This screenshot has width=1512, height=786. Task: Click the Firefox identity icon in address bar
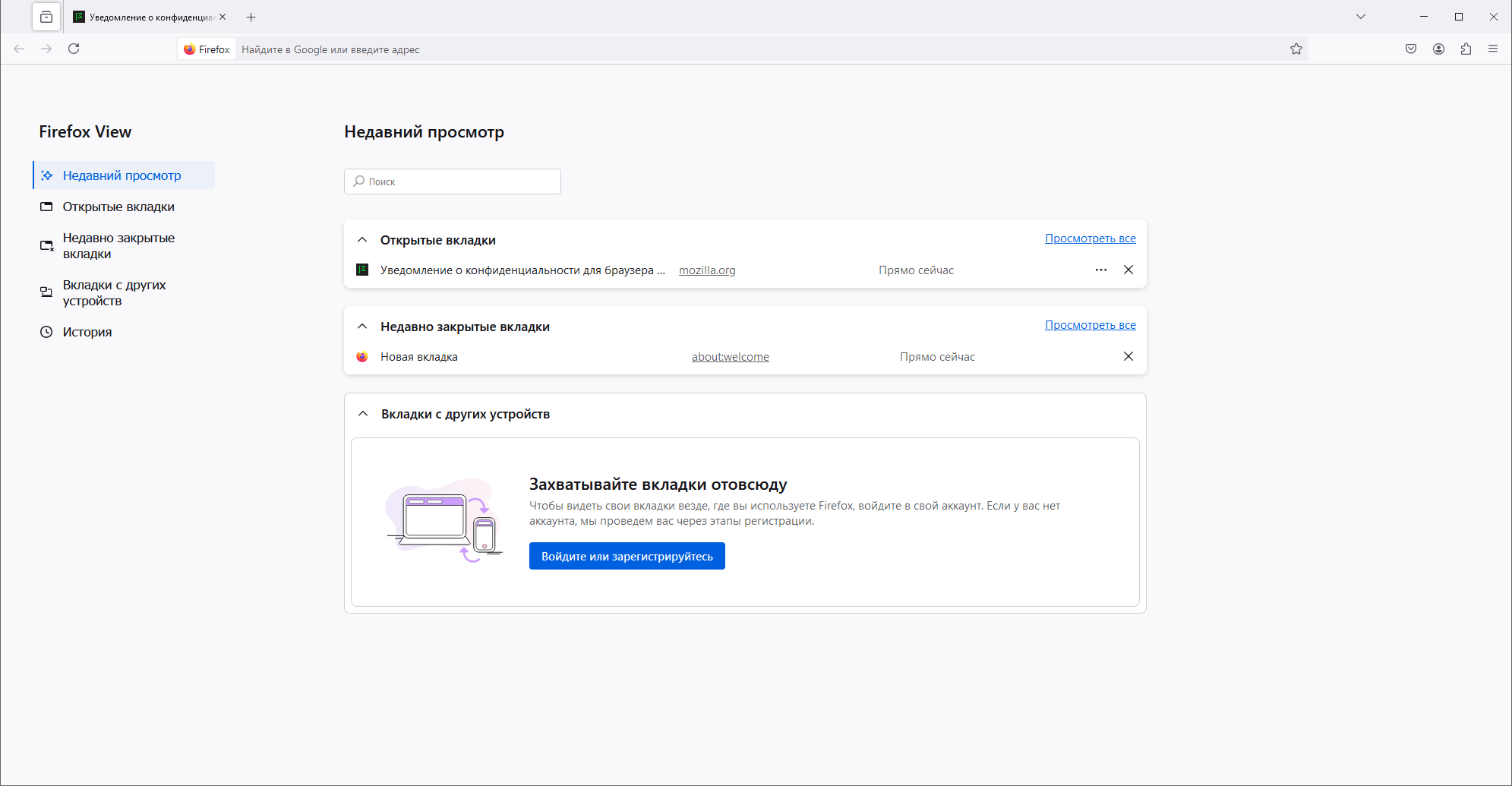(207, 49)
